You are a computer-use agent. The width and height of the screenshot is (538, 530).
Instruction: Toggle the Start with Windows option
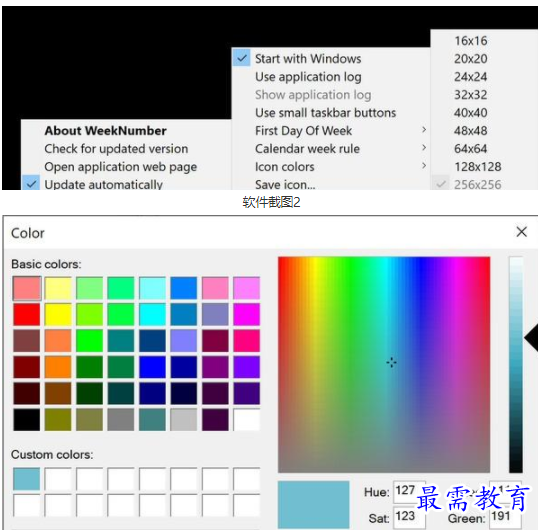click(331, 59)
